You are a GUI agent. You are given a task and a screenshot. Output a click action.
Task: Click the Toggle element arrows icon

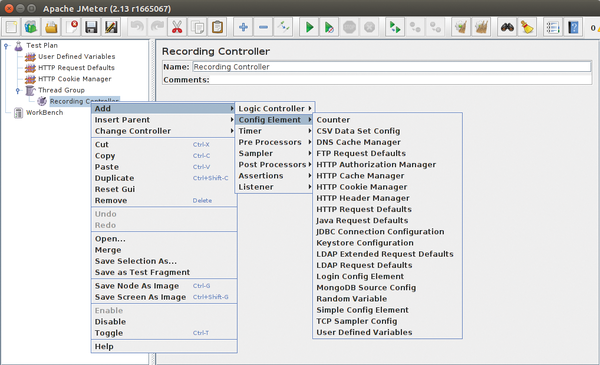[x=283, y=27]
